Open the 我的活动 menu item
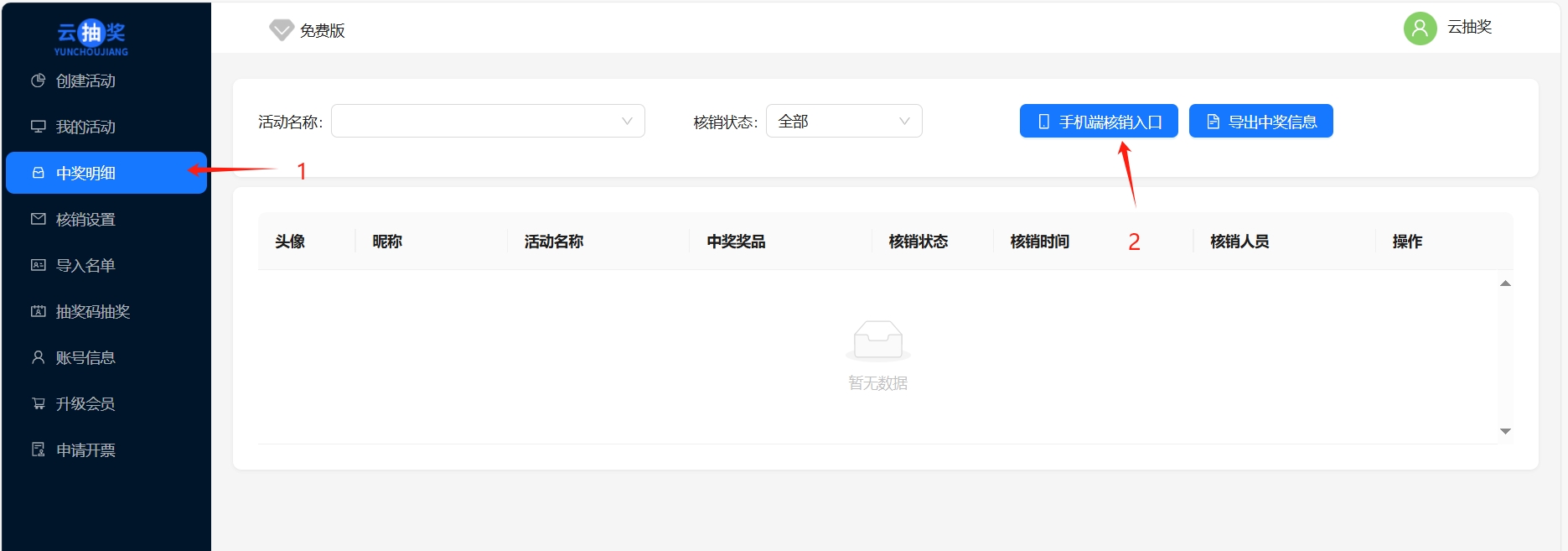This screenshot has width=1568, height=551. (85, 127)
